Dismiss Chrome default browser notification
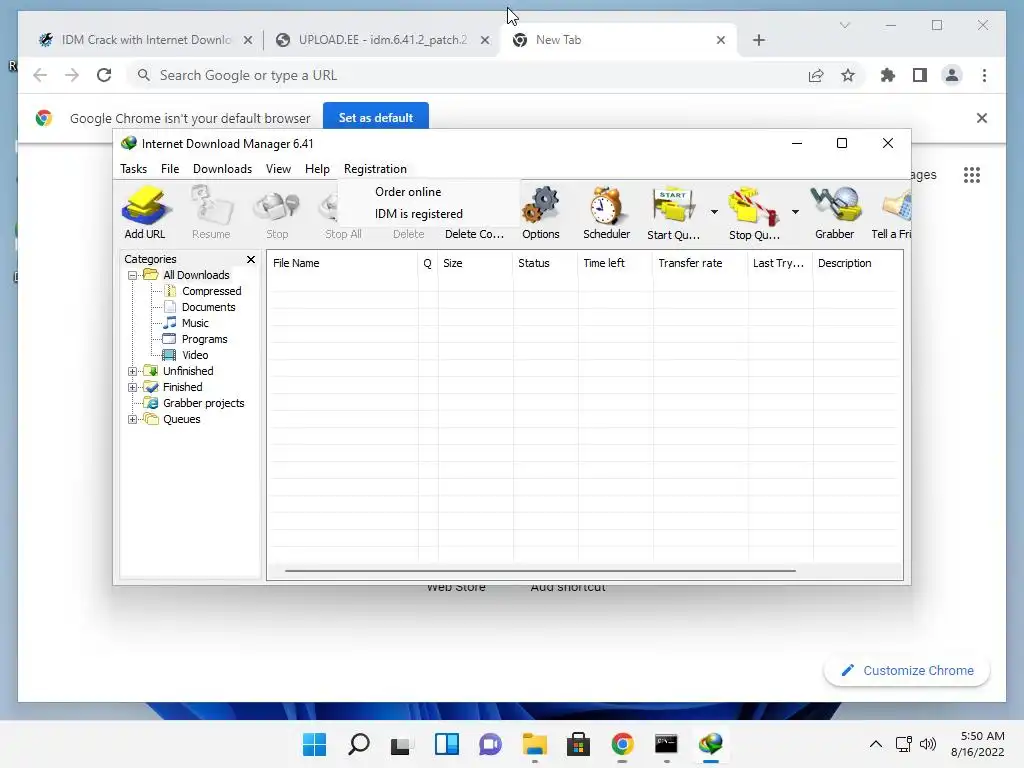 [x=982, y=118]
